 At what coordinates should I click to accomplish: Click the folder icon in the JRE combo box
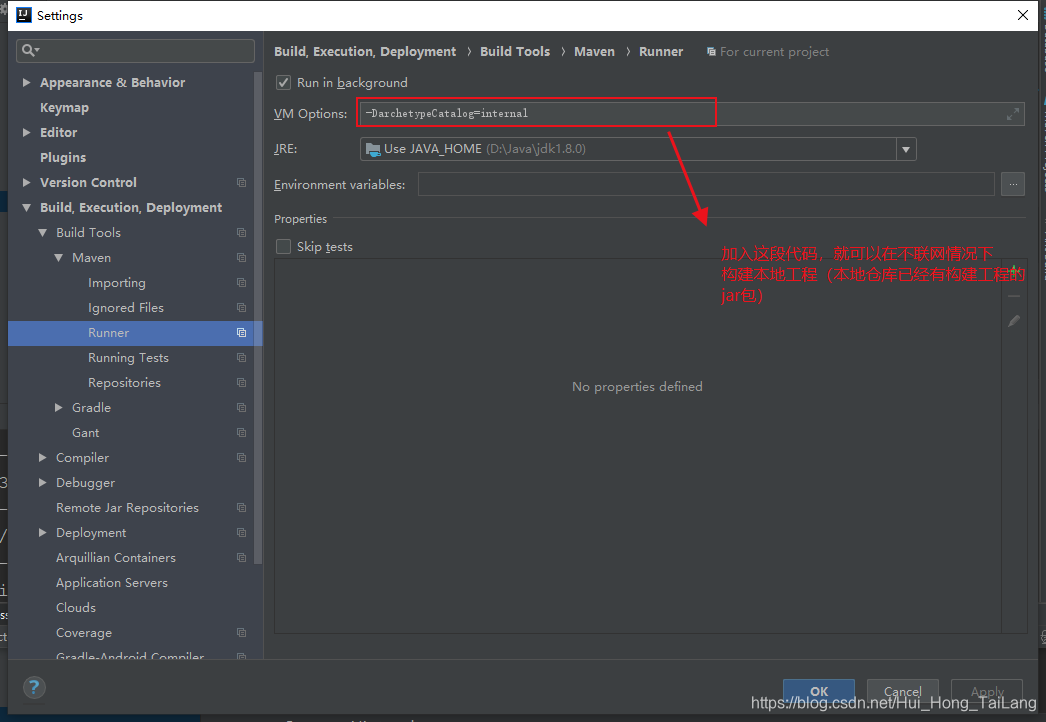point(373,149)
